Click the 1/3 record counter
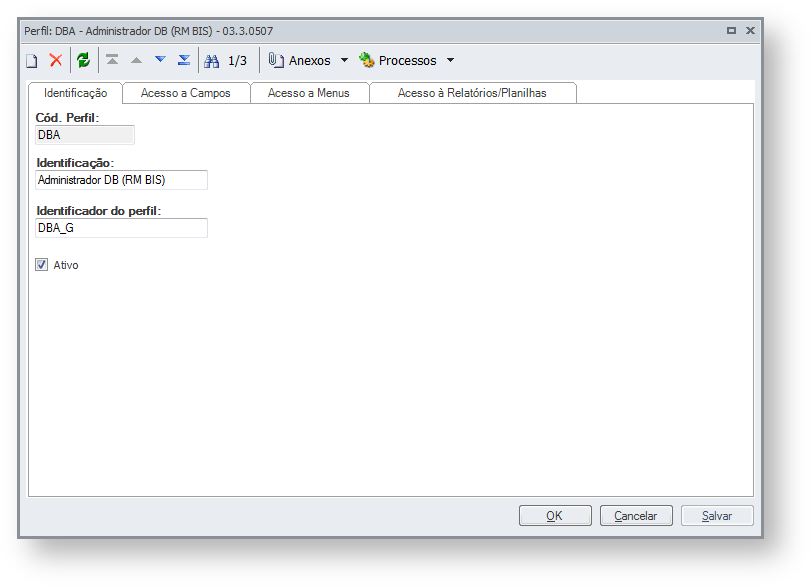 pyautogui.click(x=237, y=61)
